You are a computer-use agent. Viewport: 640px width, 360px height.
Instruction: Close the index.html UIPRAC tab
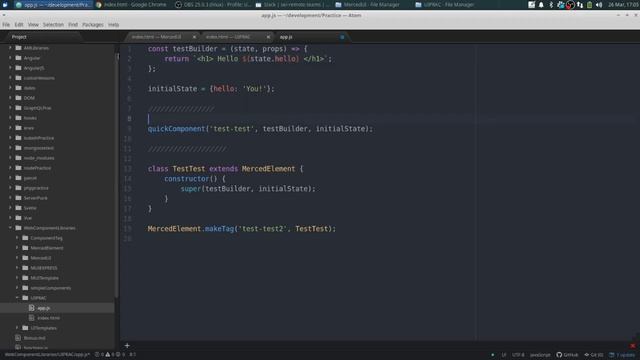tap(268, 37)
